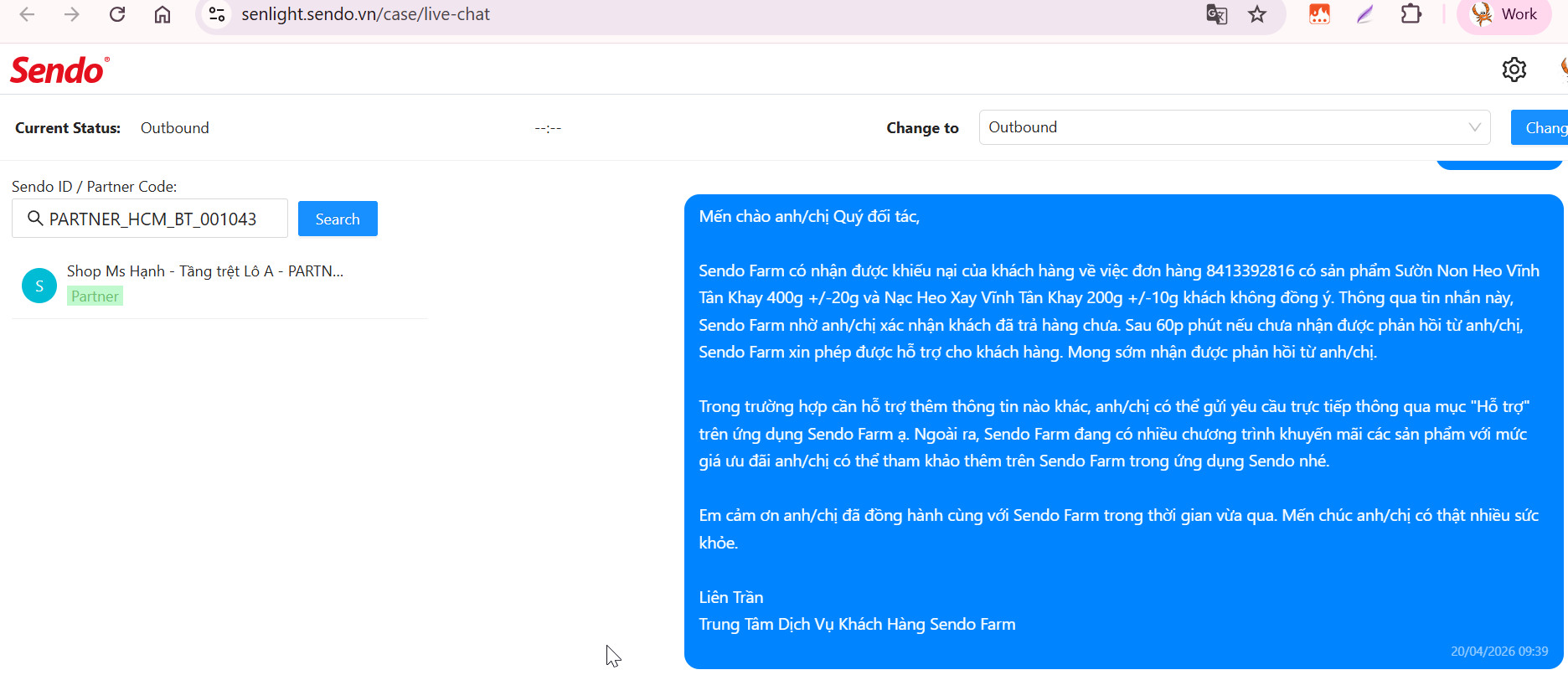View site information icon in address bar
The width and height of the screenshot is (1568, 675).
point(217,14)
